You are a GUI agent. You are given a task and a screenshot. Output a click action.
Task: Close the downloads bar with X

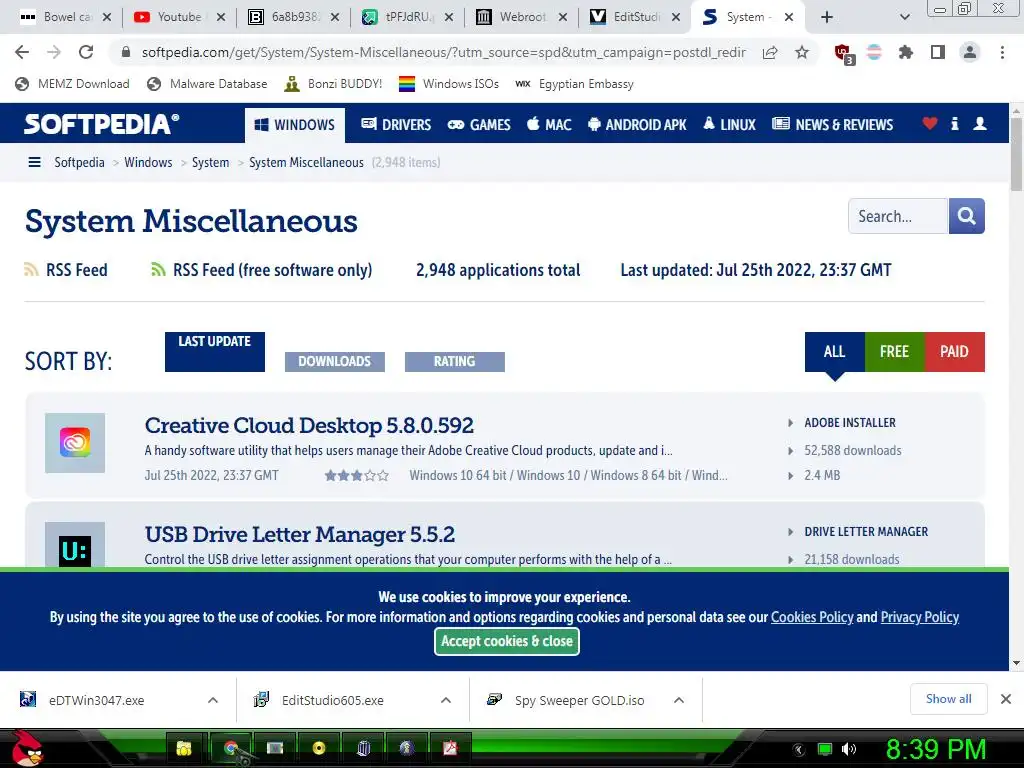coord(1006,699)
